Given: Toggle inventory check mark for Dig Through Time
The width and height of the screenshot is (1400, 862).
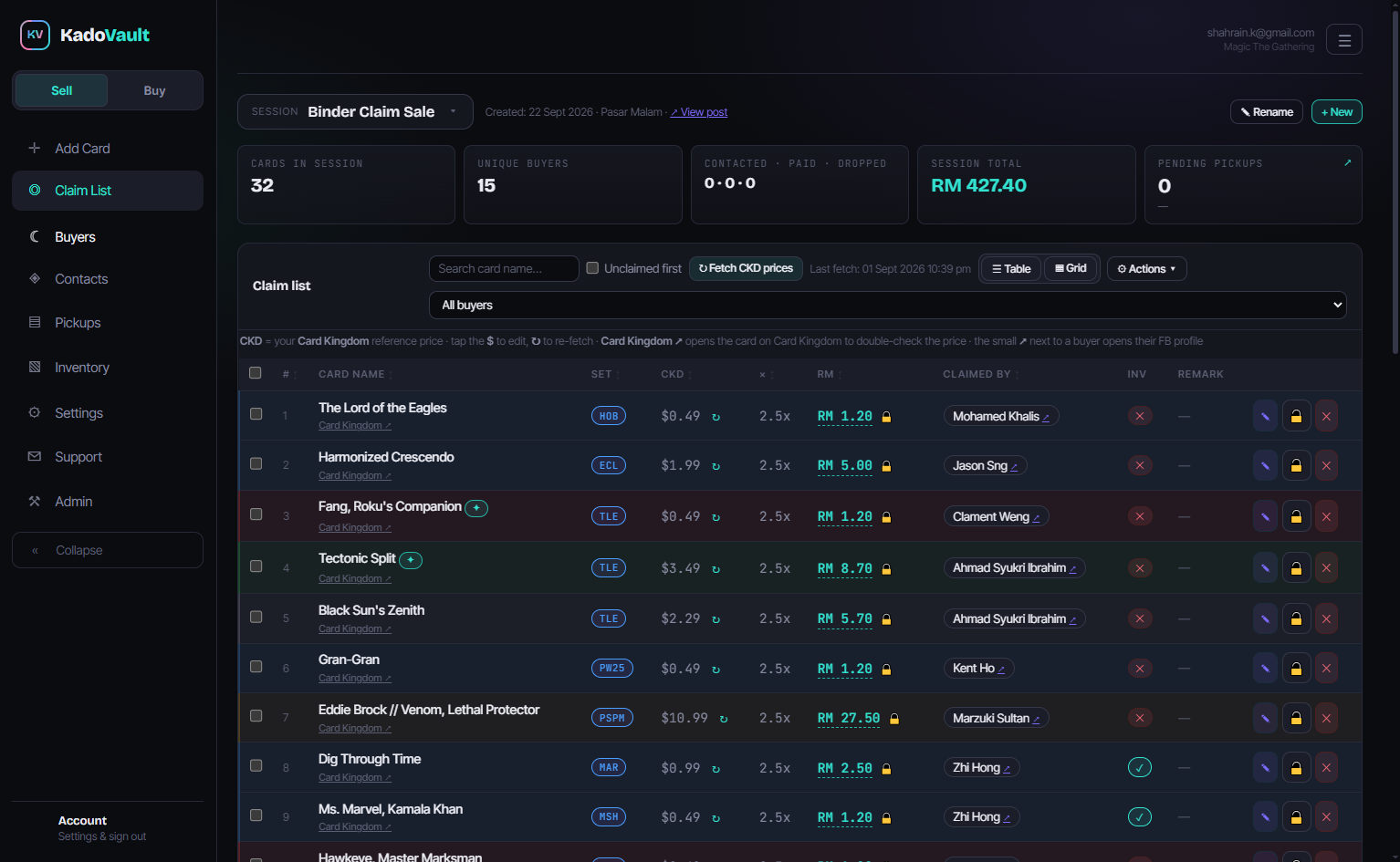Looking at the screenshot, I should click(x=1139, y=767).
